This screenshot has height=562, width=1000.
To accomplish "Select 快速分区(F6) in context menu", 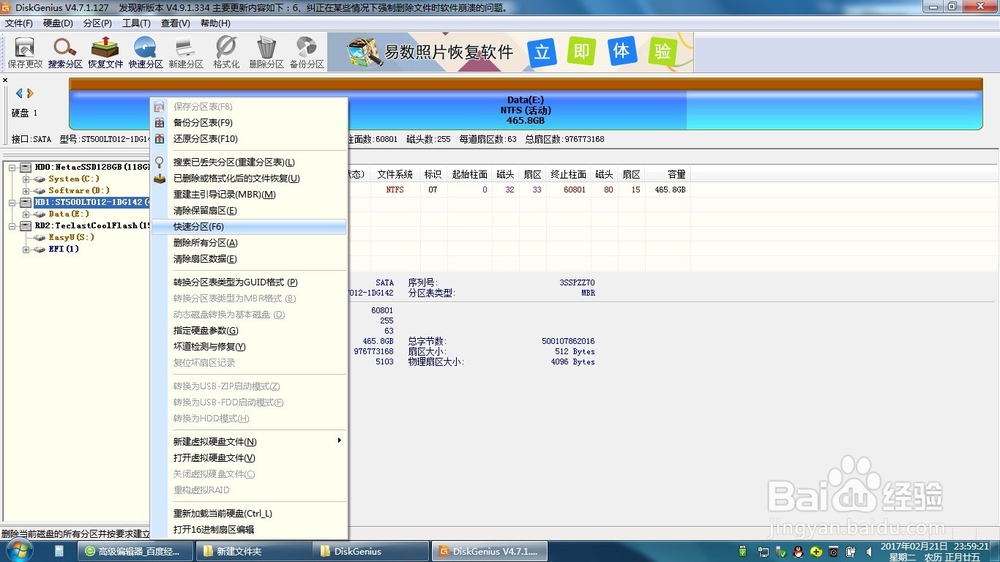I will pyautogui.click(x=249, y=226).
